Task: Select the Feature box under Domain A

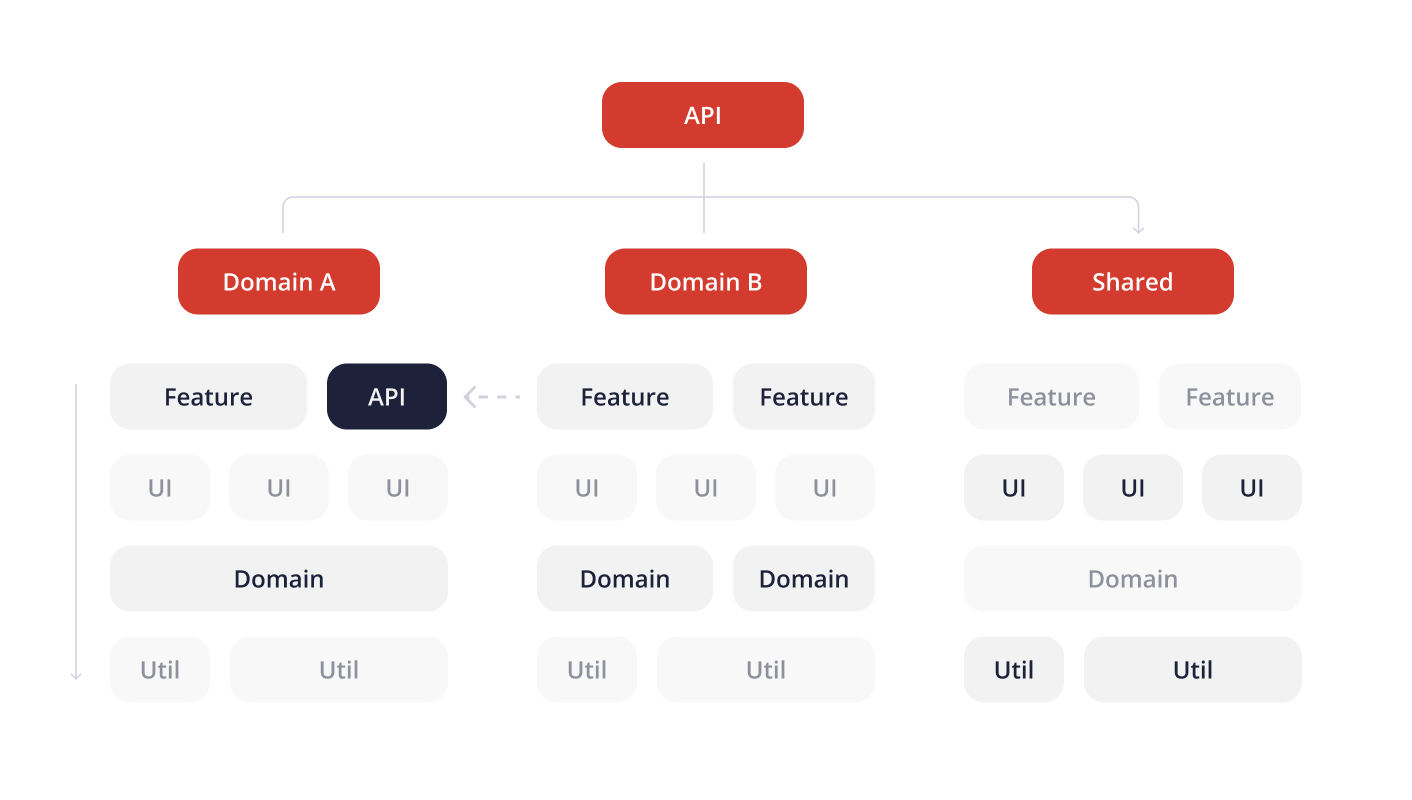Action: click(208, 397)
